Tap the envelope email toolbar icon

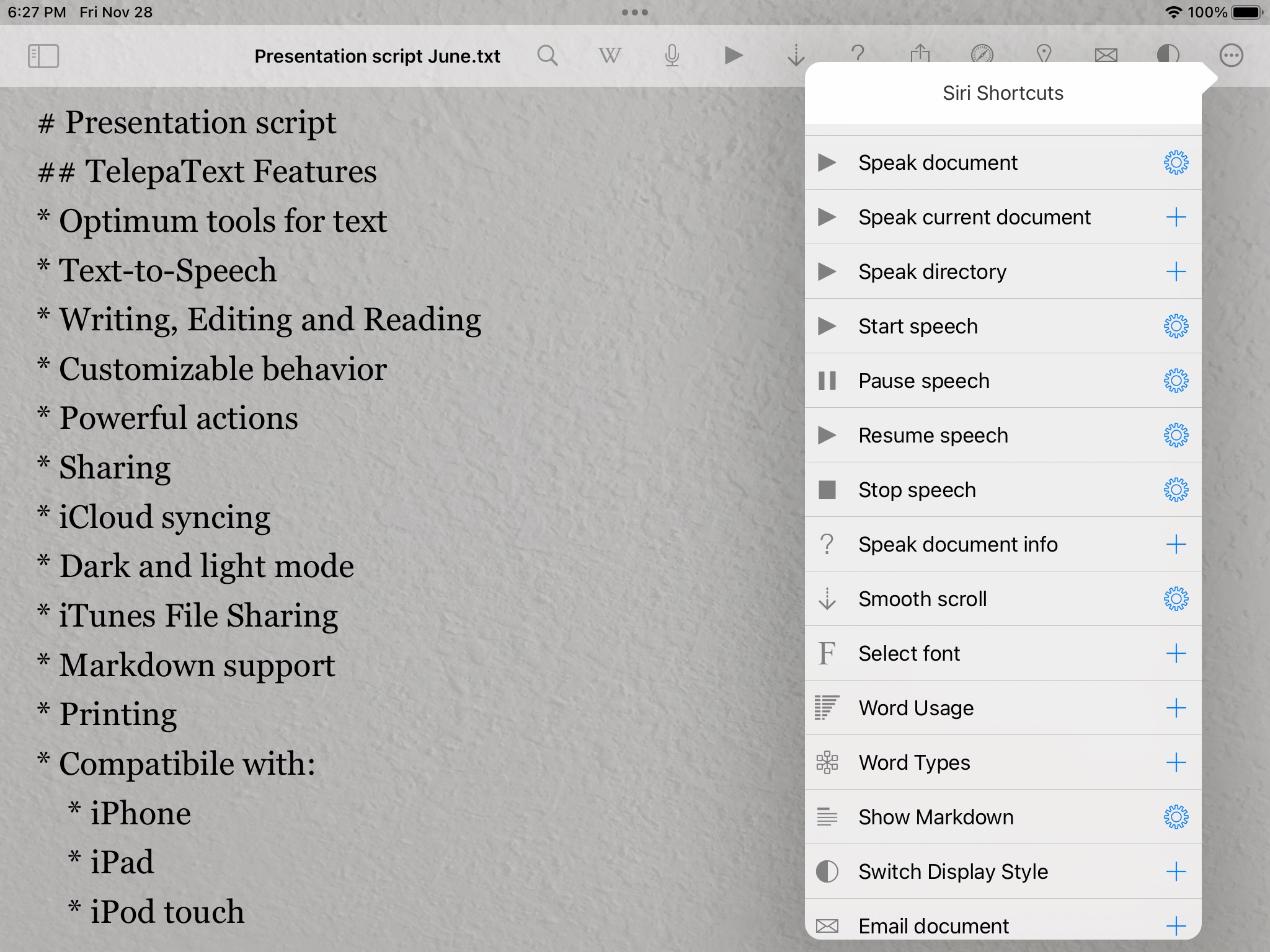pyautogui.click(x=1106, y=56)
